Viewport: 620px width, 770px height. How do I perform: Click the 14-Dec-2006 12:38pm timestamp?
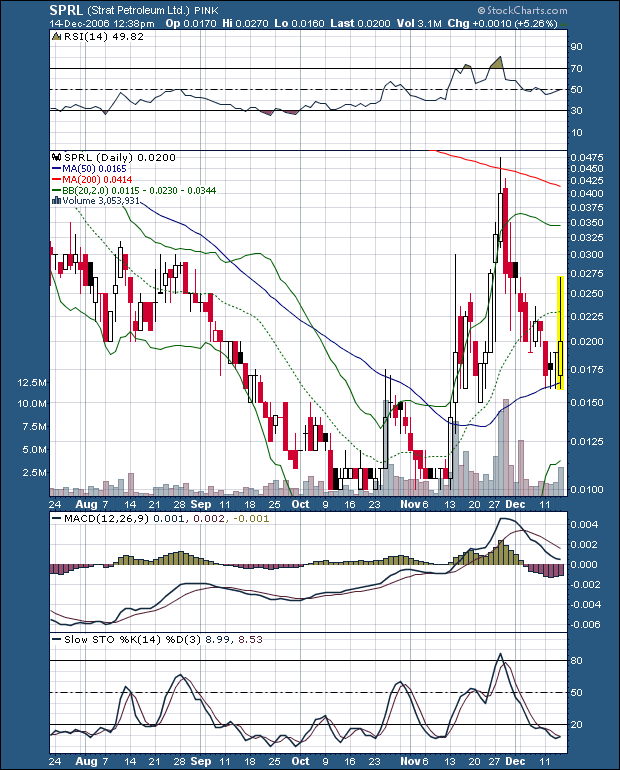(102, 24)
